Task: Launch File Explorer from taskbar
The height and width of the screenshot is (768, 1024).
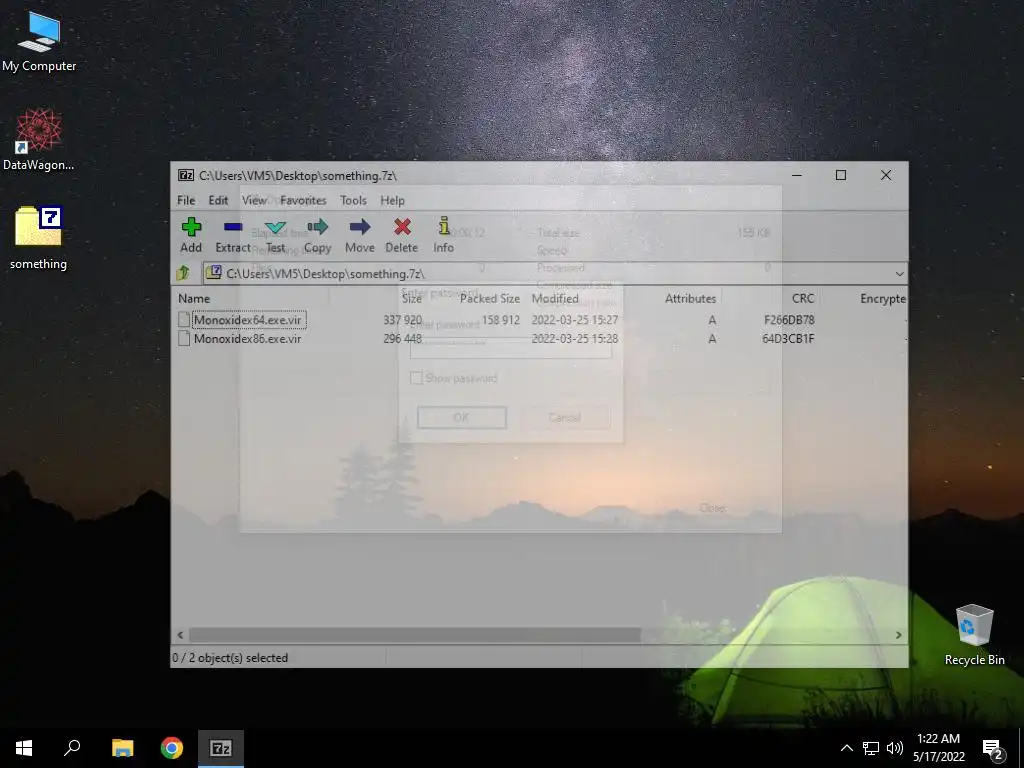Action: point(122,748)
